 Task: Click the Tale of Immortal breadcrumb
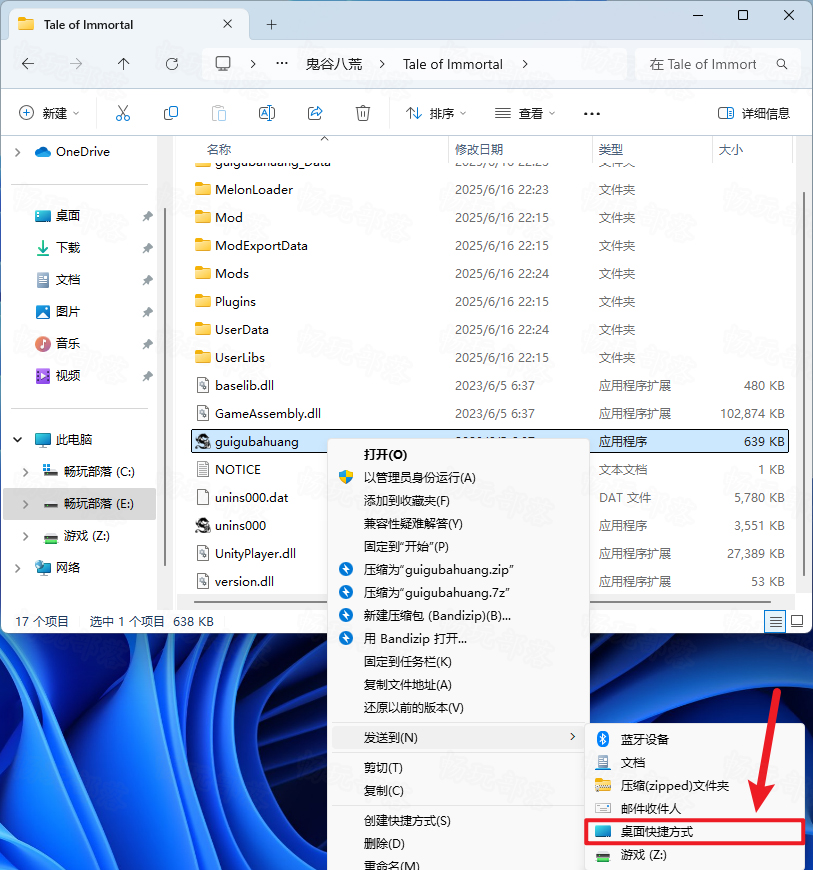tap(453, 64)
